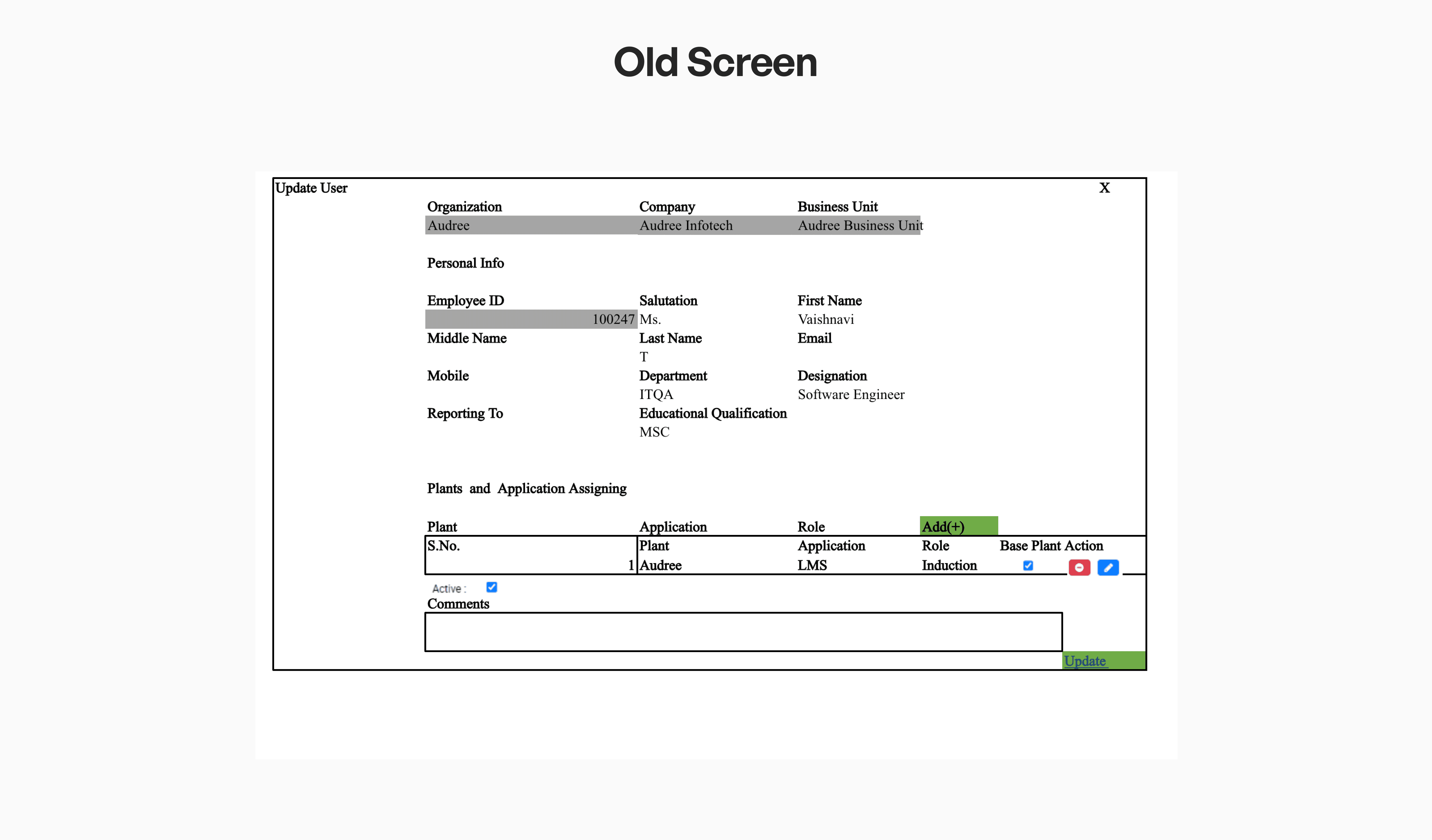Click the First Name field showing Vaishnavi
The width and height of the screenshot is (1432, 840).
pos(852,319)
